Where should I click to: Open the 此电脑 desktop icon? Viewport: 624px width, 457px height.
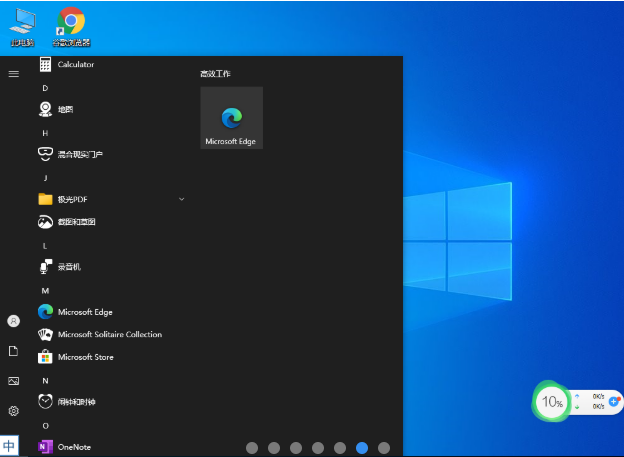click(22, 27)
